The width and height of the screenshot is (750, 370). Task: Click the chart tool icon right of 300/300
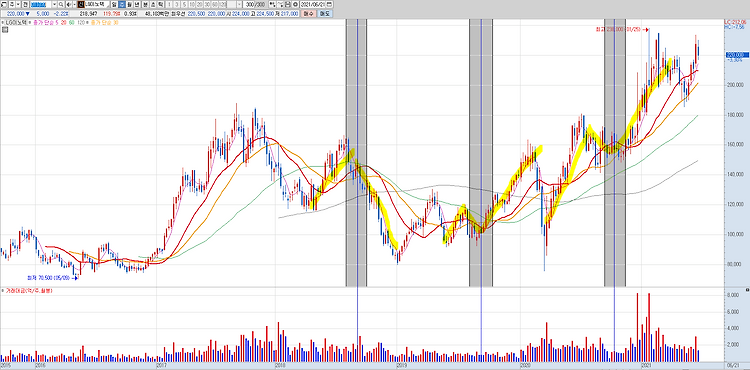coord(272,4)
